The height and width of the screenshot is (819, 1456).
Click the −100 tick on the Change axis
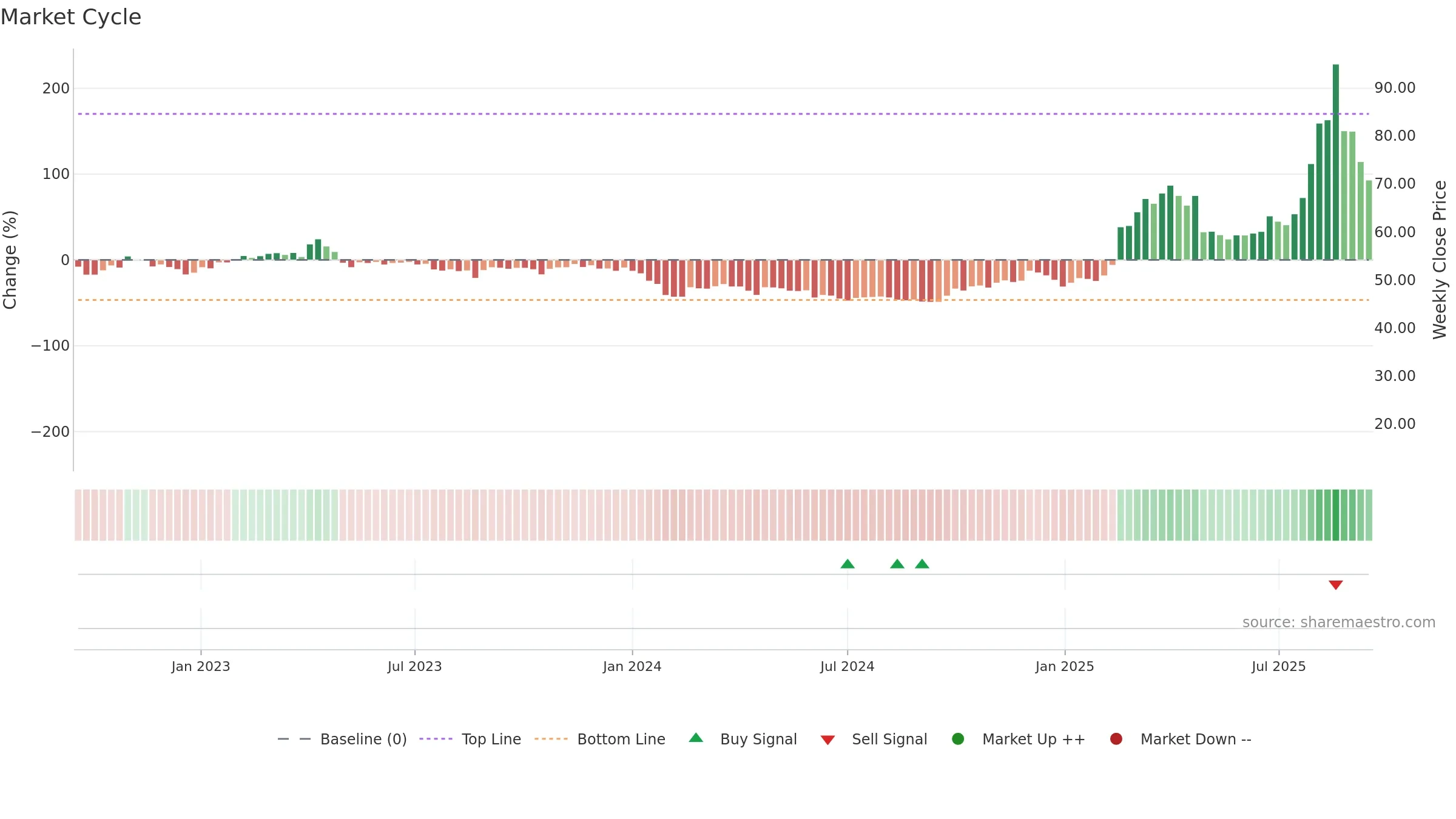click(50, 346)
